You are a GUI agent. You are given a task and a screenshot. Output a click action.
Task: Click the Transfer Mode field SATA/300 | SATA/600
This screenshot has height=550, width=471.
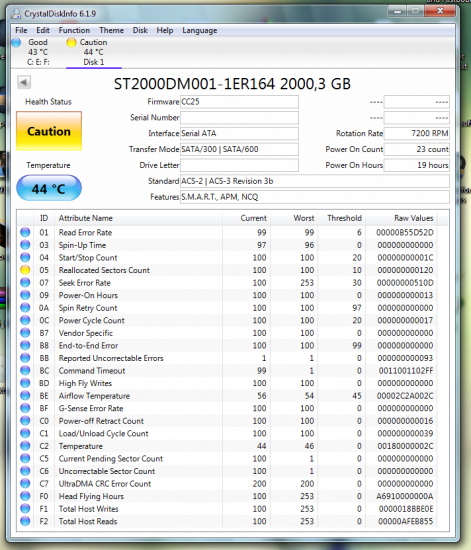[239, 149]
